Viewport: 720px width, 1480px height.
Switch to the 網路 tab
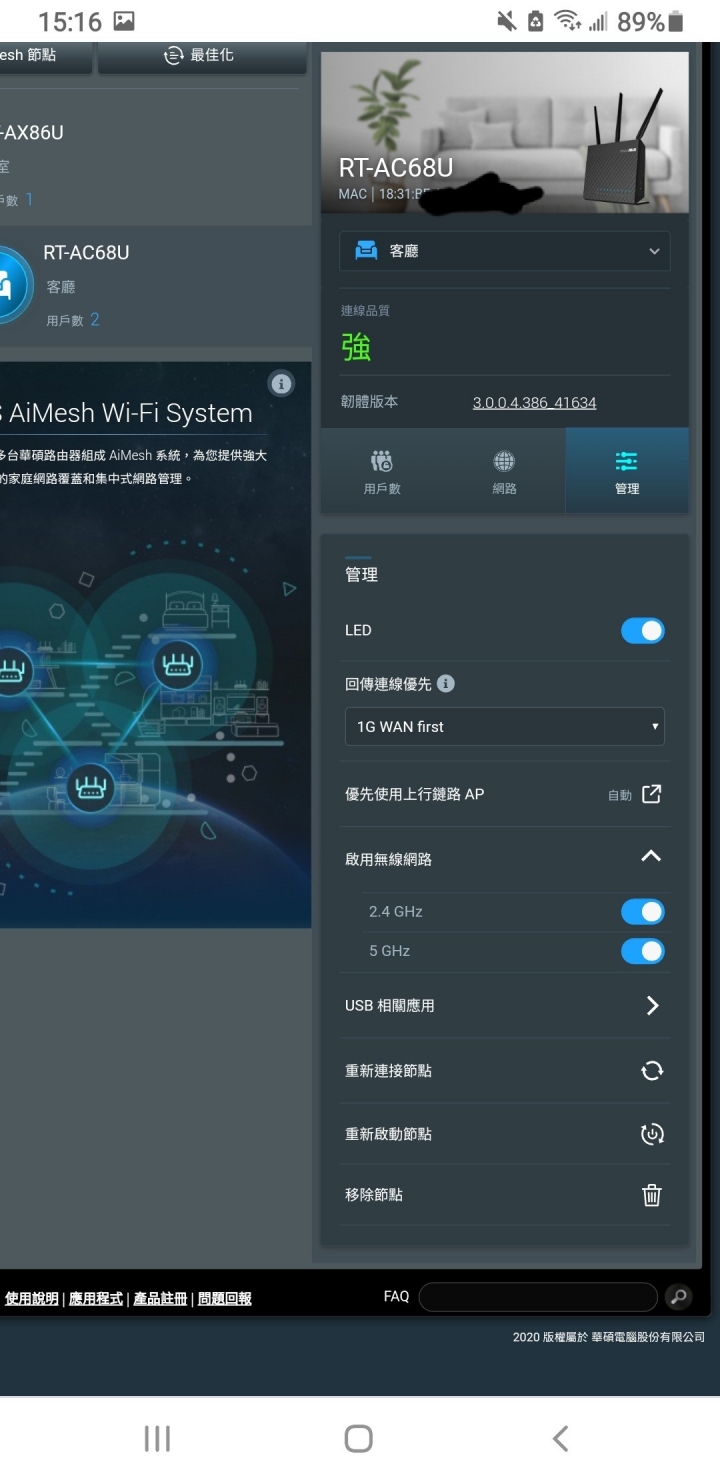[504, 472]
